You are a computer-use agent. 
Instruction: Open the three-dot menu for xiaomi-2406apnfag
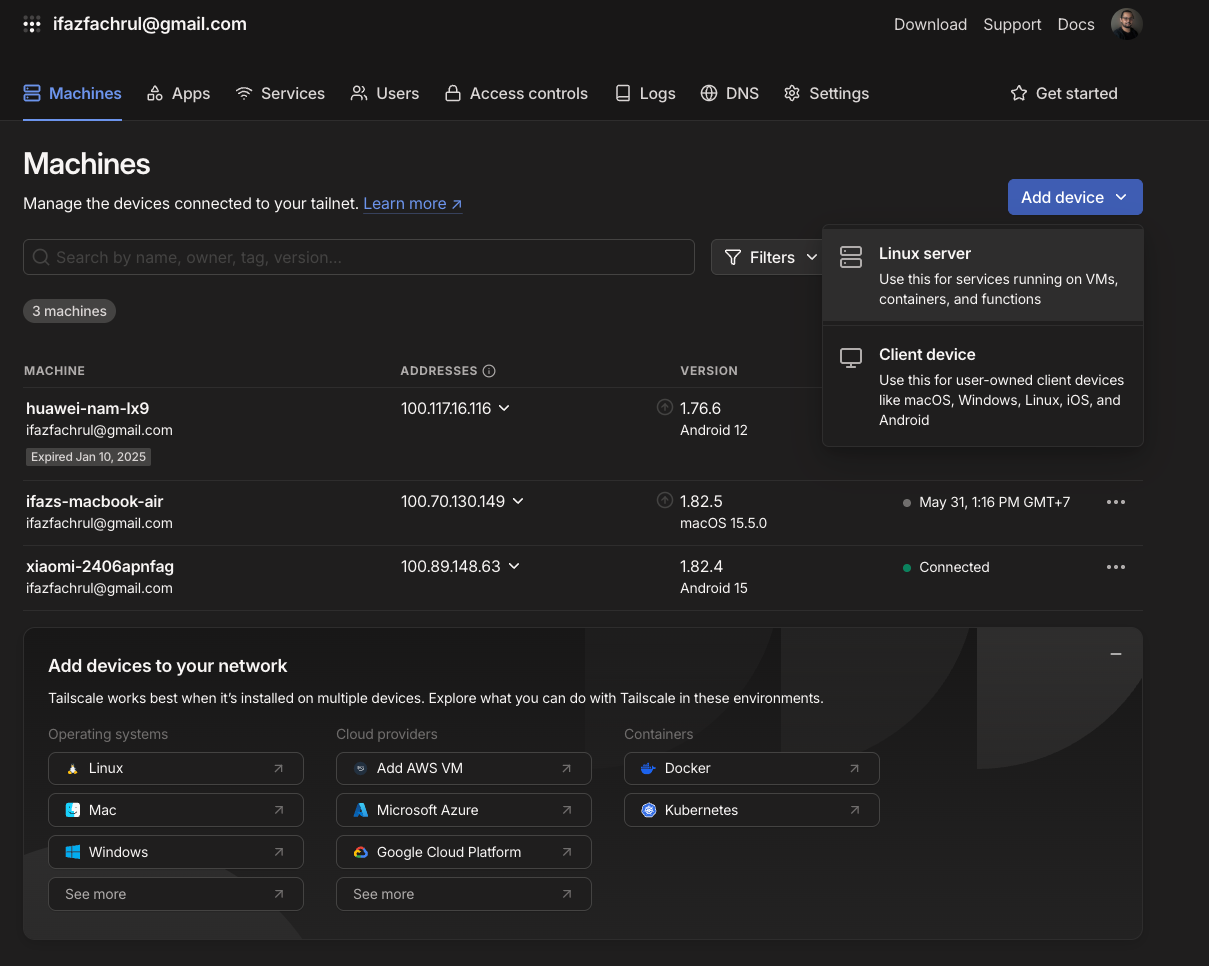coord(1116,567)
